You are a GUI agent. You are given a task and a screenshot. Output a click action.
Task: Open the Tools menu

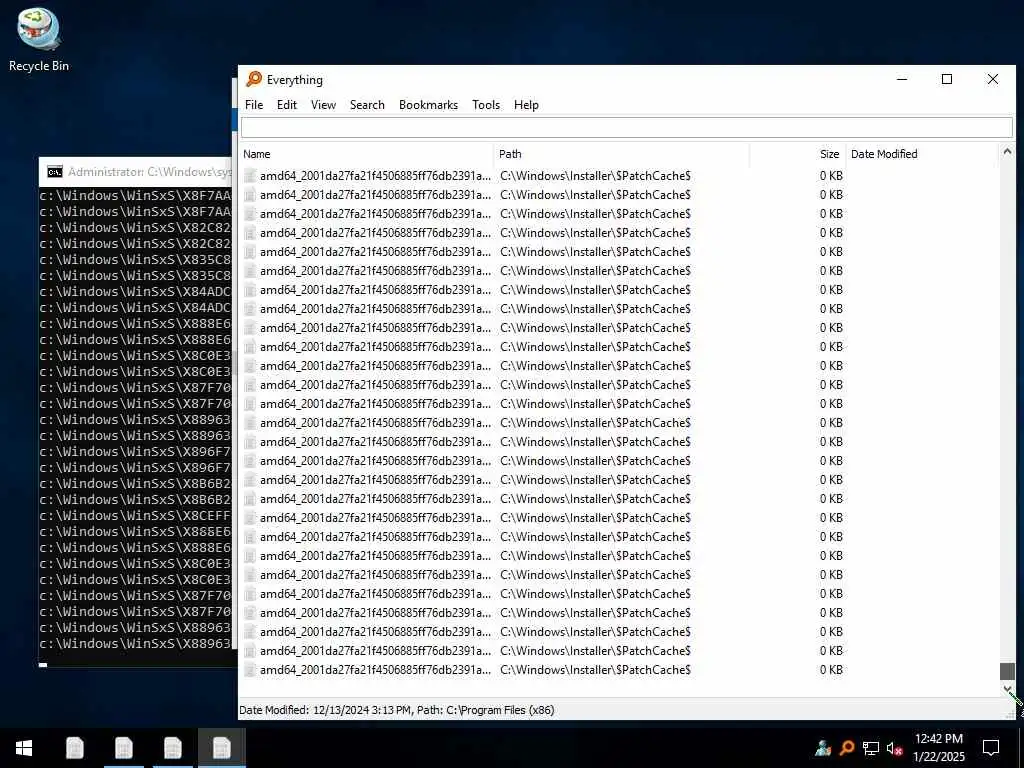coord(486,104)
